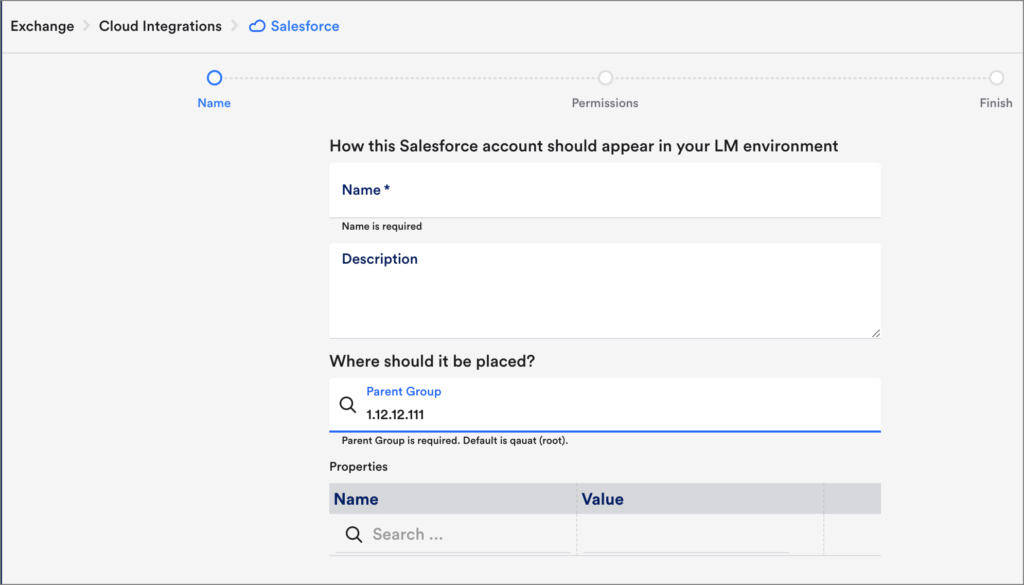The width and height of the screenshot is (1024, 585).
Task: Click the Salesforce cloud icon in breadcrumb
Action: (257, 26)
